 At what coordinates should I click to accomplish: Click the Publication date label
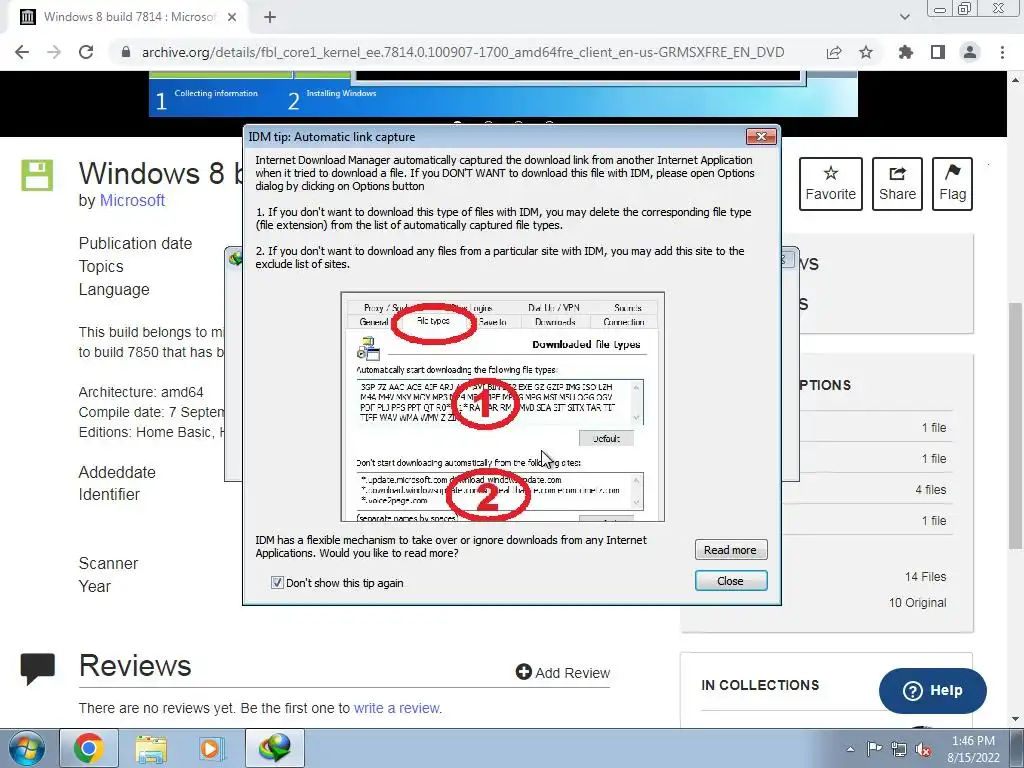[135, 244]
